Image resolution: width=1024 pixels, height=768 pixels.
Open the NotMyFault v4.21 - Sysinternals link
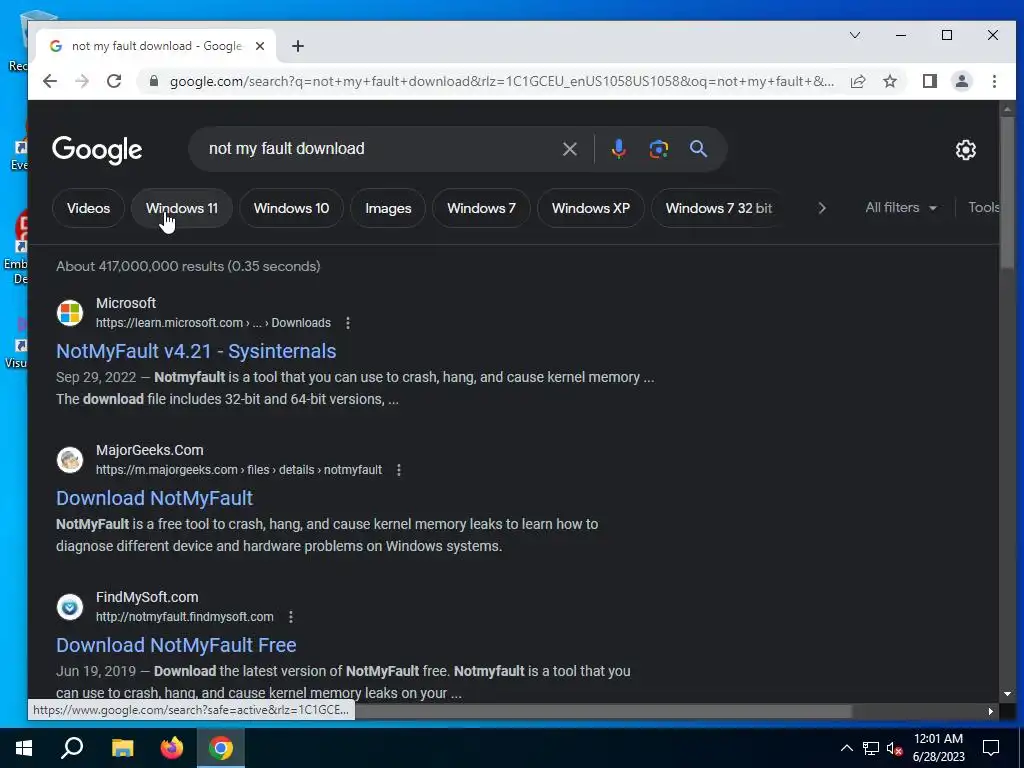tap(196, 351)
